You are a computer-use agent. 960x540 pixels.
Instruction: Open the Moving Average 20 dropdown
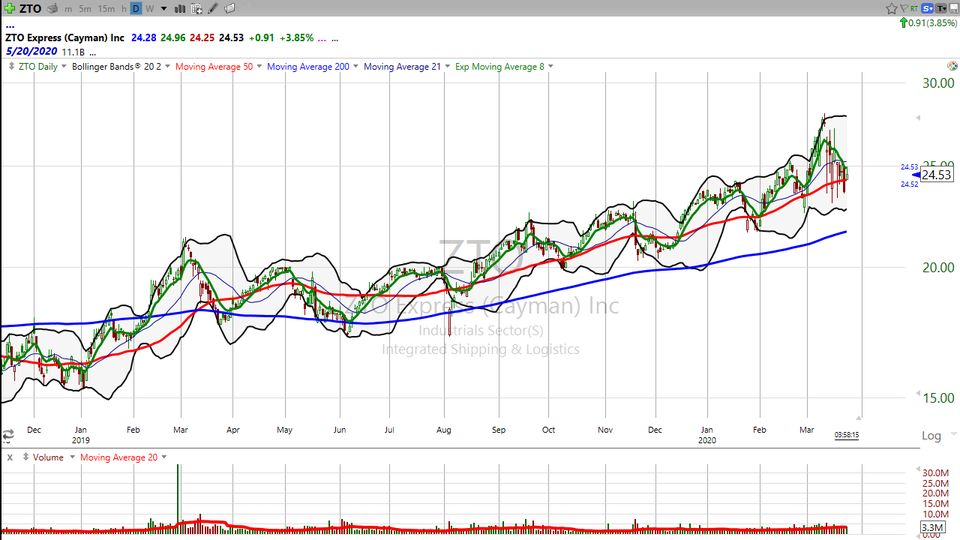tap(164, 457)
